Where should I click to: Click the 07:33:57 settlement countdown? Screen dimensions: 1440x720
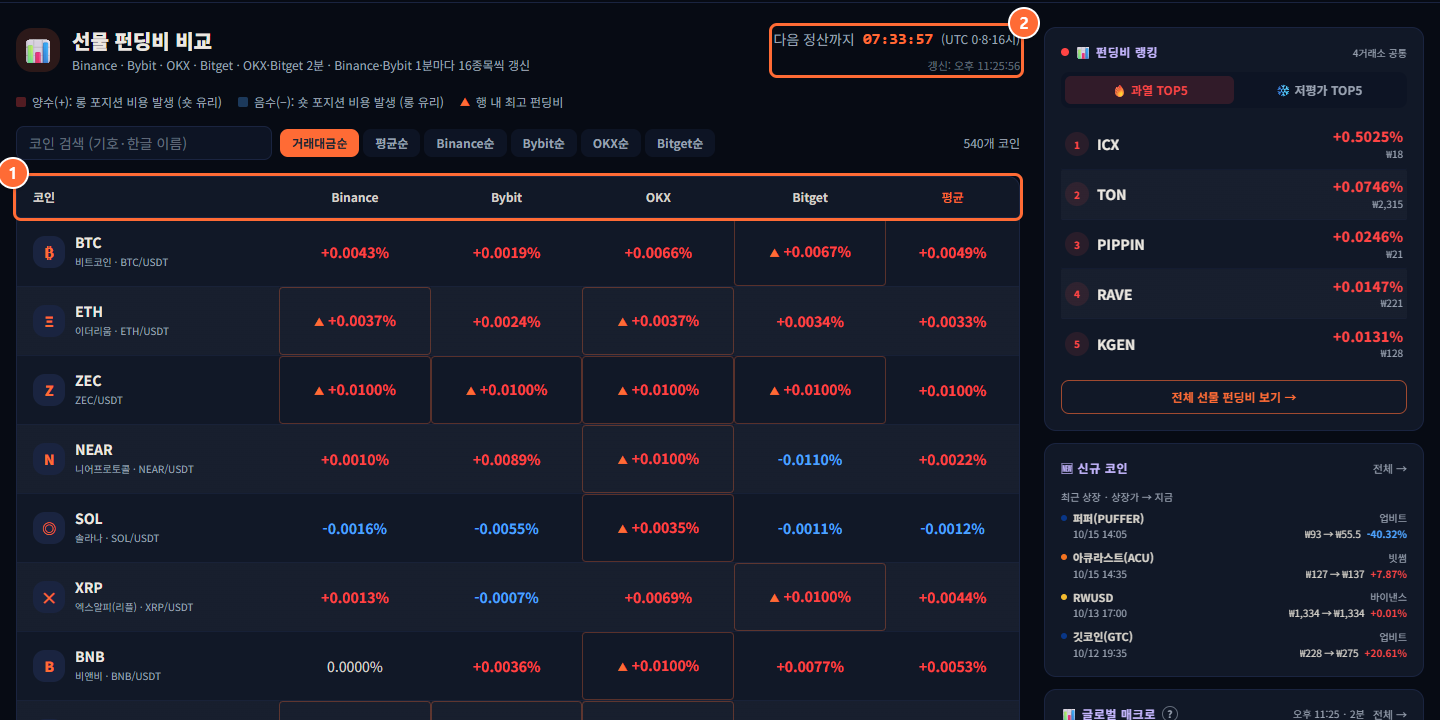click(x=898, y=39)
